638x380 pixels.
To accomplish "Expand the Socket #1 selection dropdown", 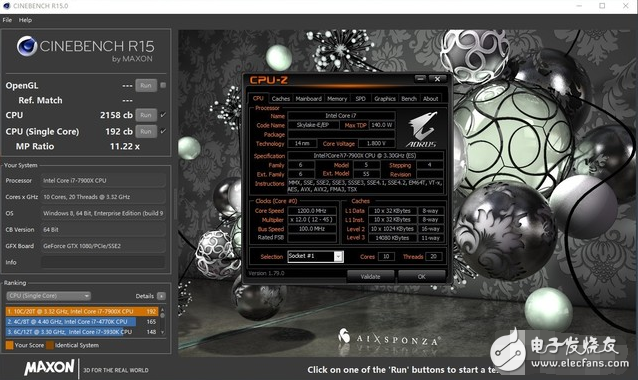I will pos(338,256).
